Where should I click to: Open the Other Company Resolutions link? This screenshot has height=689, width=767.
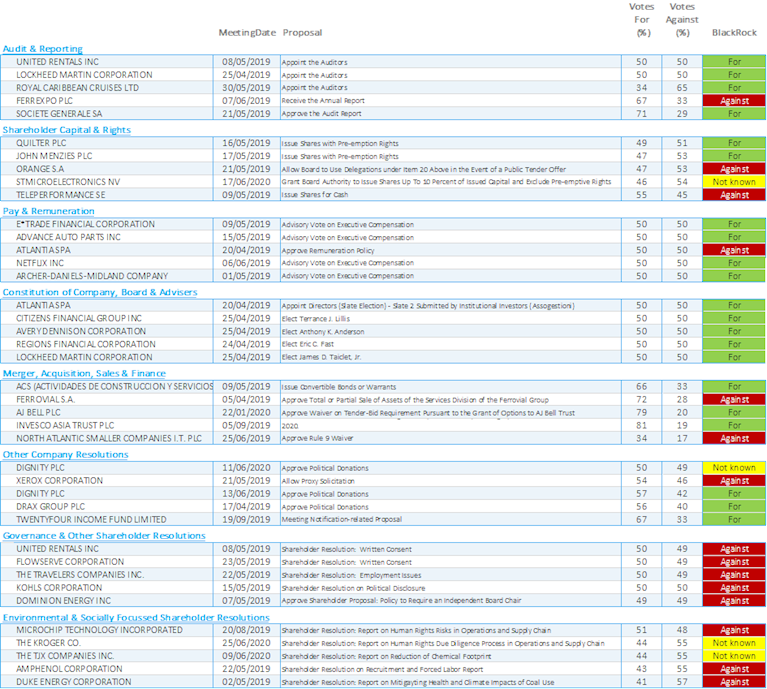coord(66,455)
